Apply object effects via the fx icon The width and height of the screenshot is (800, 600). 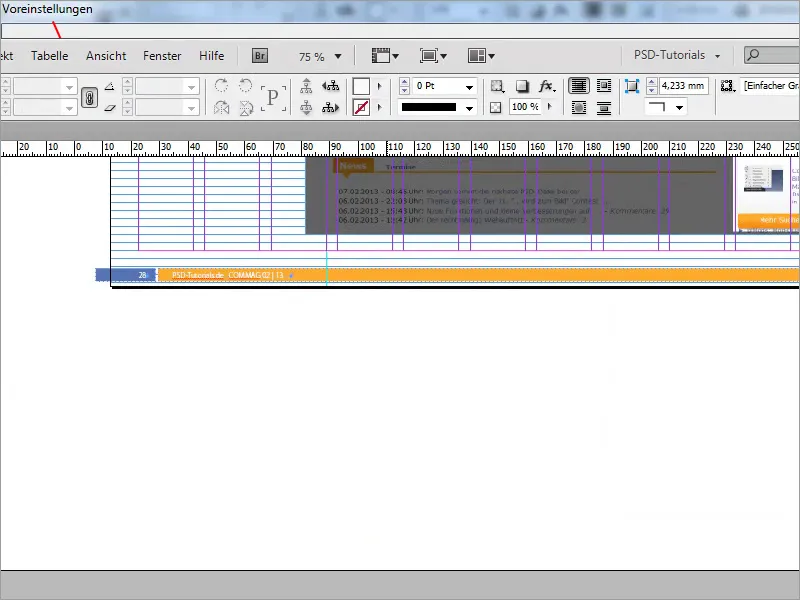pyautogui.click(x=545, y=86)
